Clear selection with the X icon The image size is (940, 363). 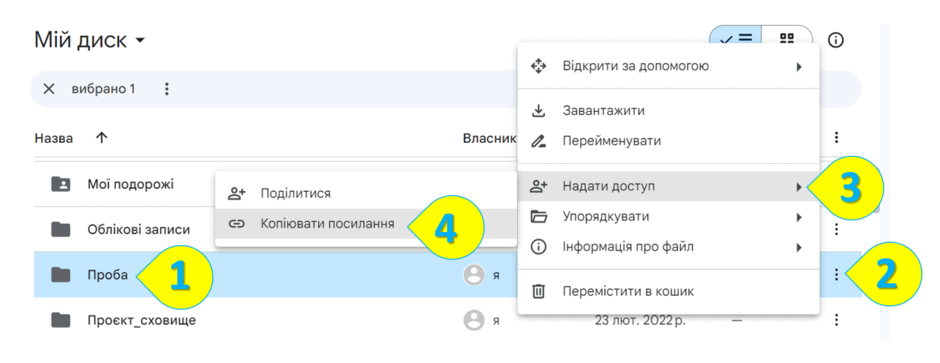(49, 89)
